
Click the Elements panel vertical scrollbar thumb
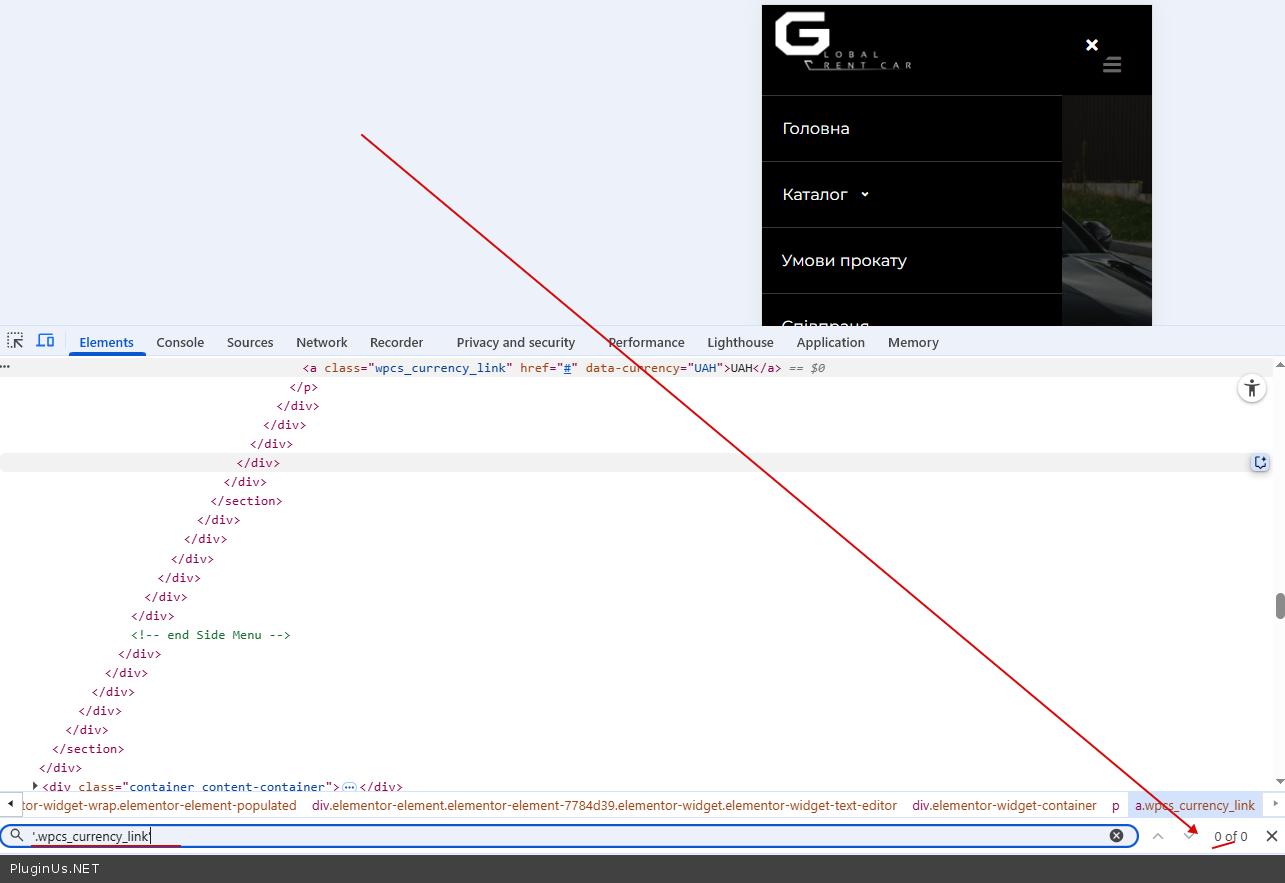(1279, 606)
